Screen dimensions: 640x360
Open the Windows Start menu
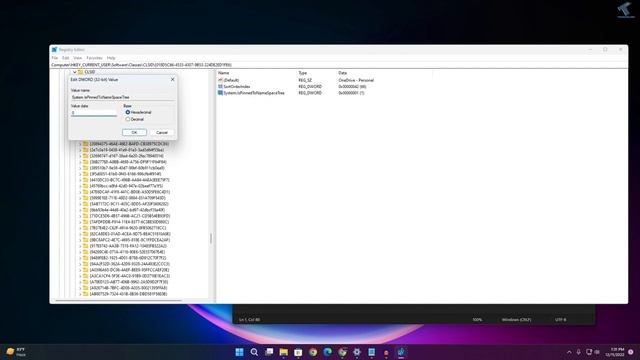[x=240, y=352]
